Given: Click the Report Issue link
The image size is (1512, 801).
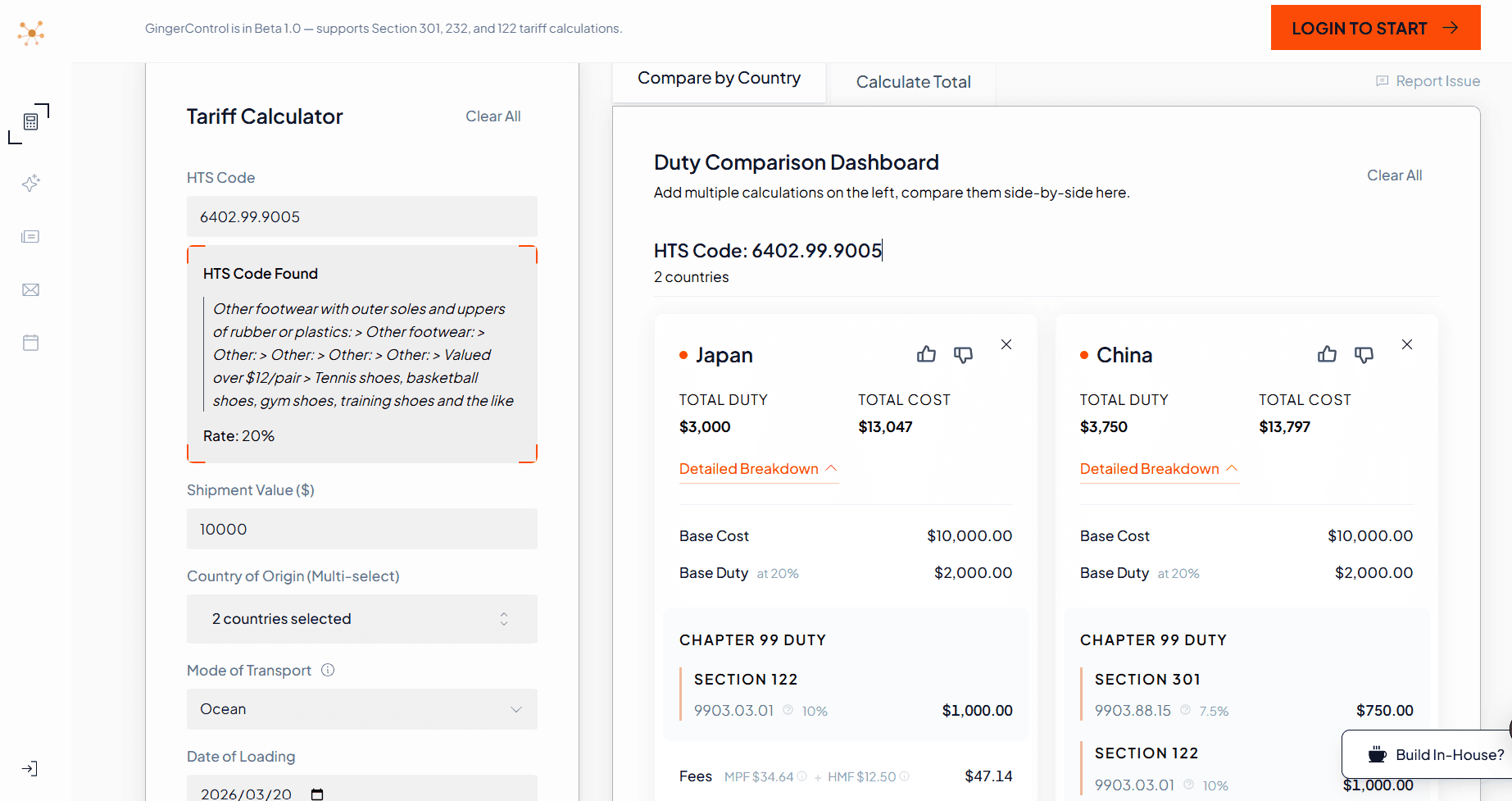Looking at the screenshot, I should pos(1428,81).
